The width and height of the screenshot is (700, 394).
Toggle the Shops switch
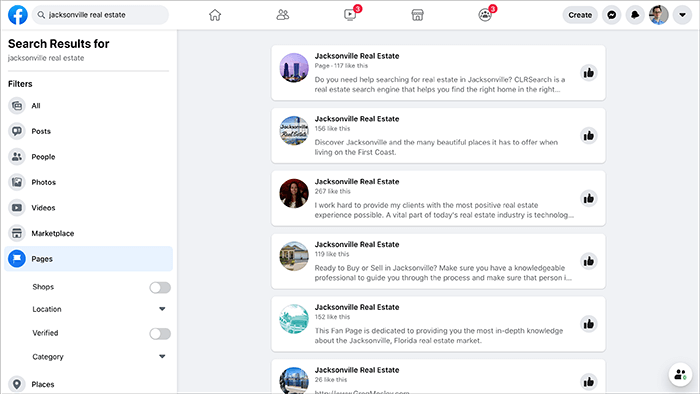[160, 287]
